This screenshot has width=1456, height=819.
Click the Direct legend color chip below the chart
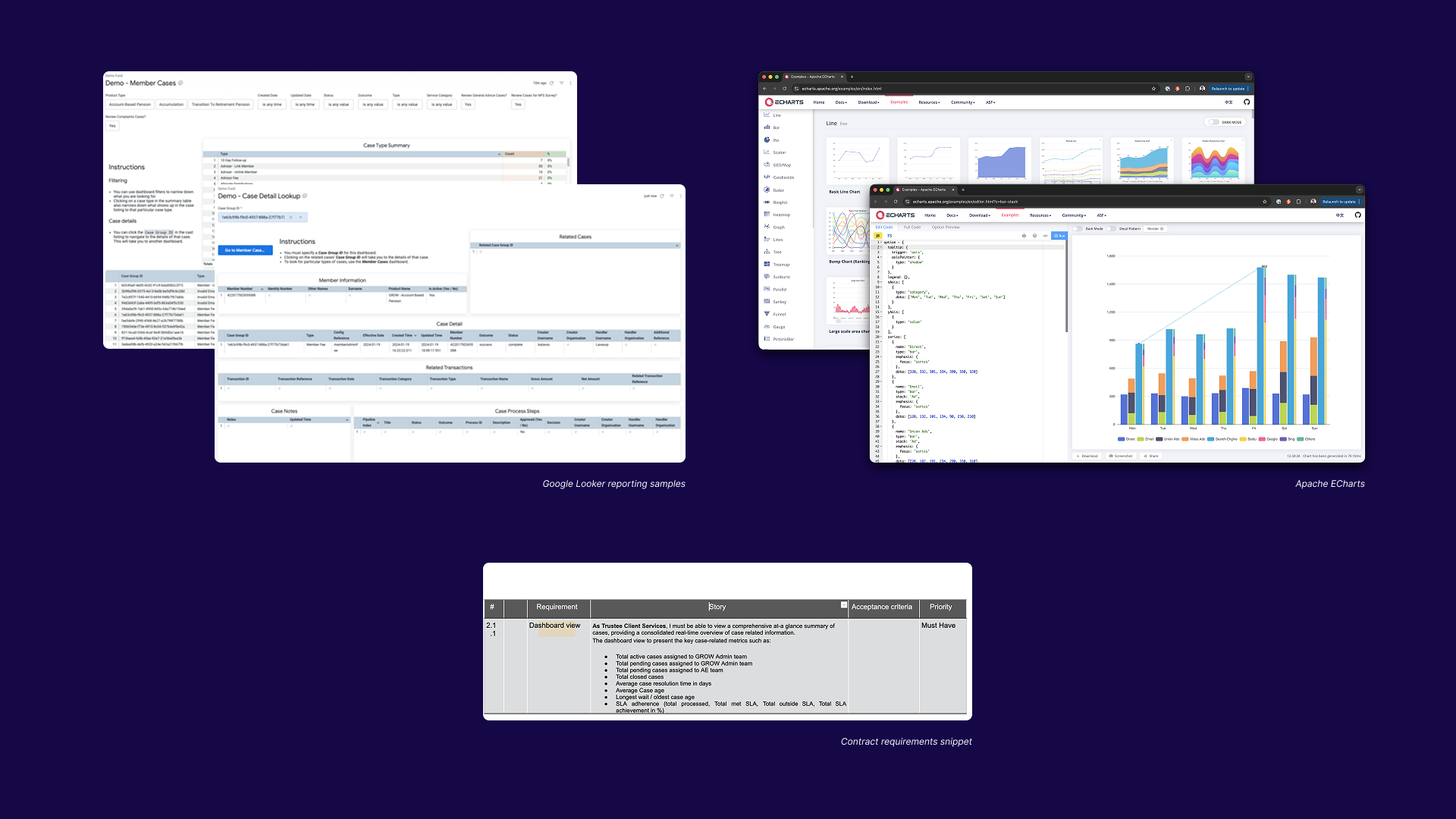tap(1122, 439)
